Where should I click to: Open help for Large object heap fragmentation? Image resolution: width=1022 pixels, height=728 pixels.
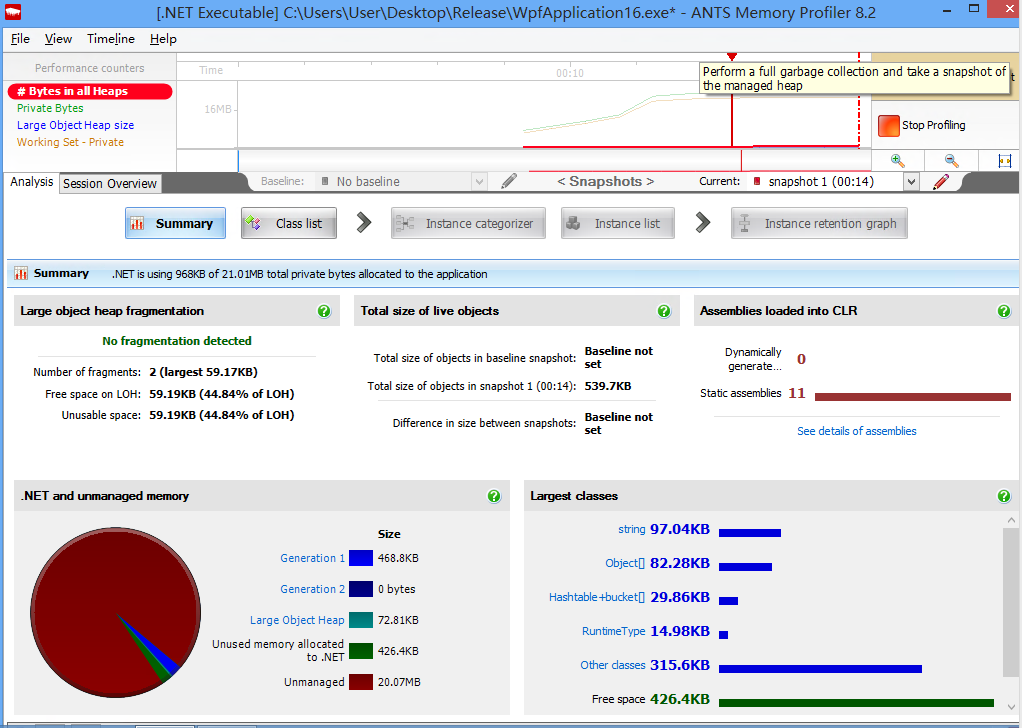324,311
